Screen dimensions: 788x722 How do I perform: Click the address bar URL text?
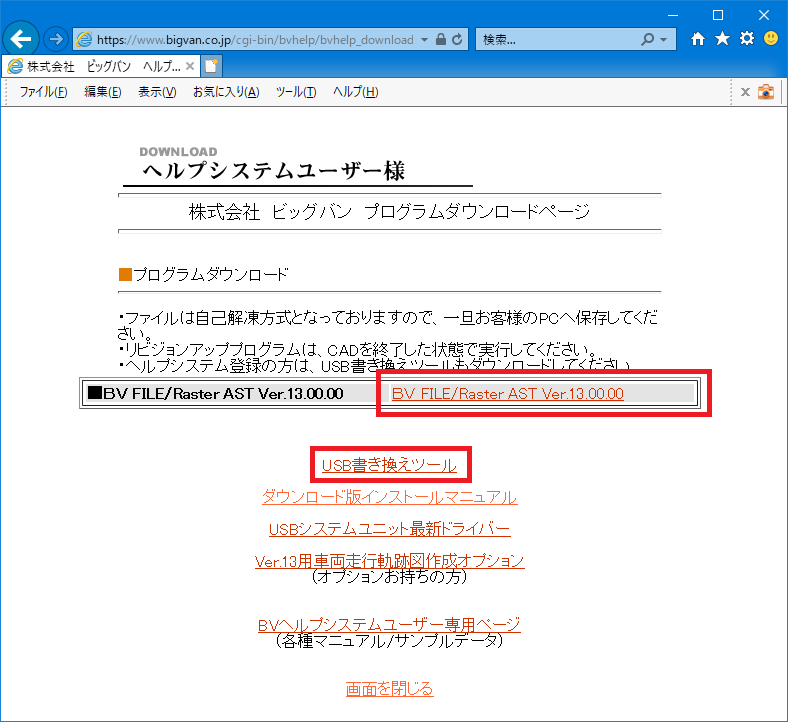(255, 40)
